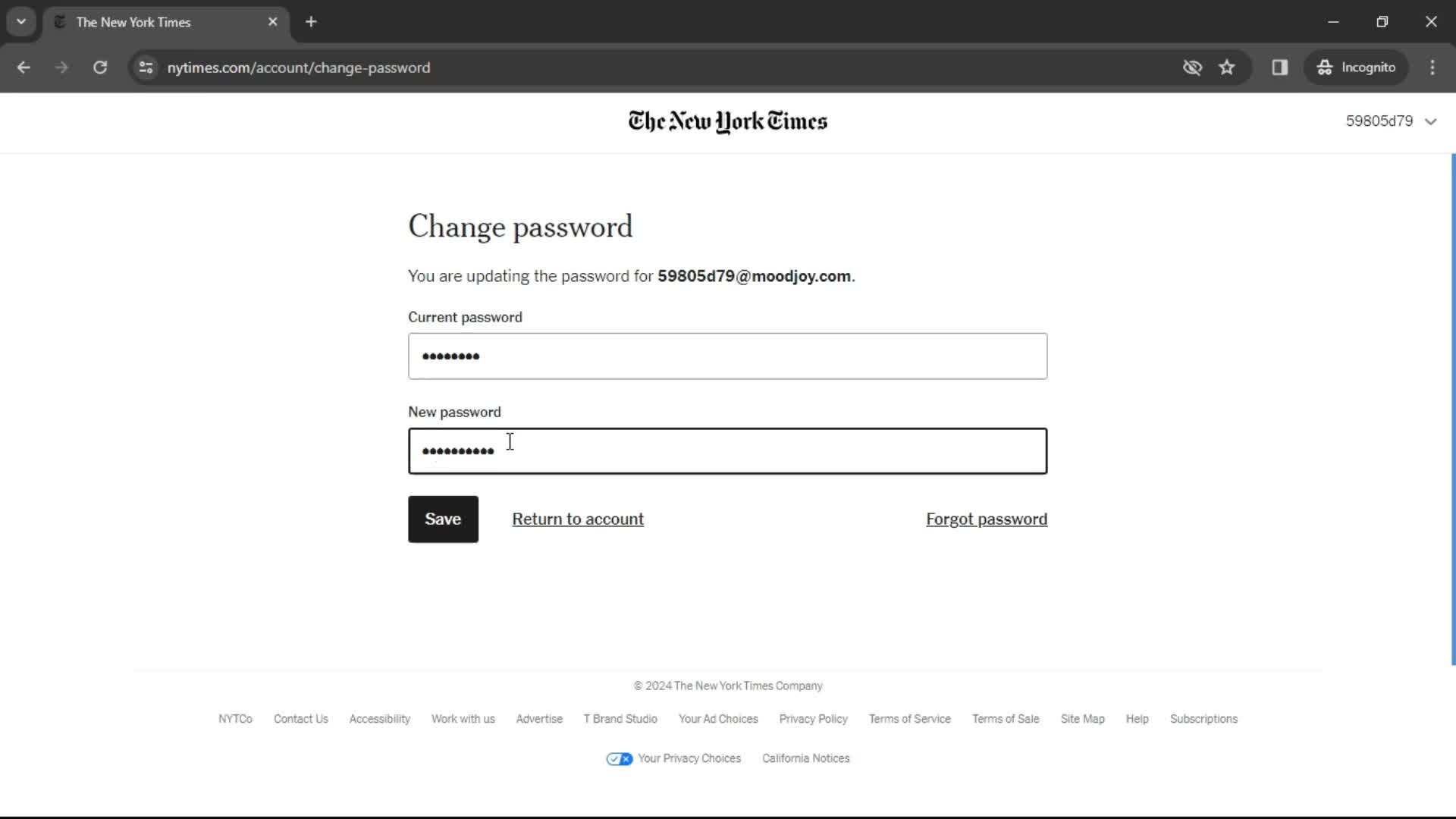Toggle the Your Privacy Choices switch

[x=619, y=758]
